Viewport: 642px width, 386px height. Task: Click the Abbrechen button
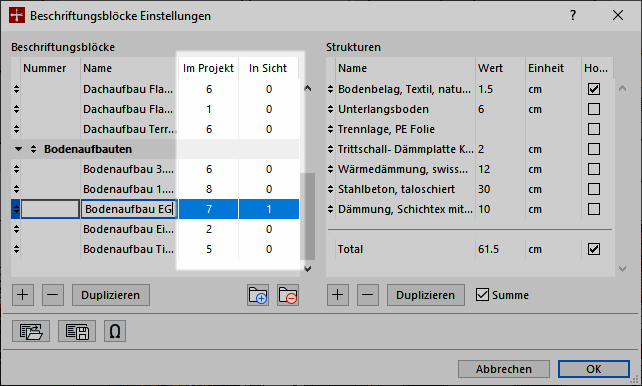[x=504, y=369]
